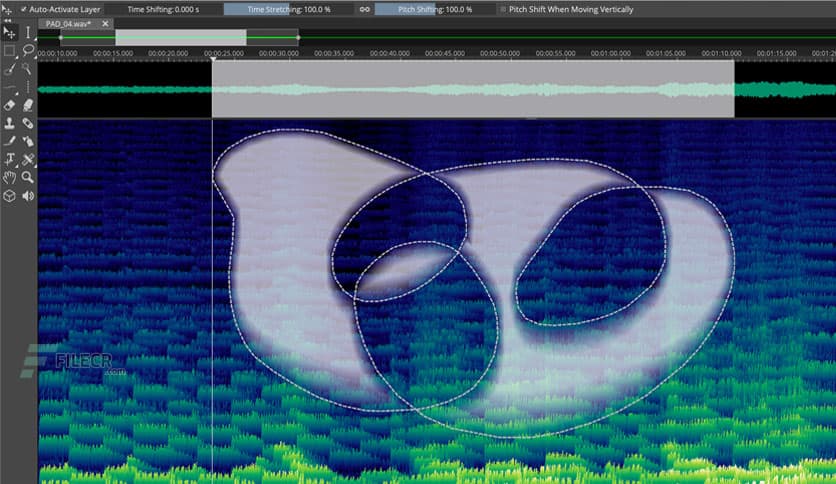Viewport: 836px width, 484px height.
Task: Click overview navigator right end handle
Action: (298, 37)
